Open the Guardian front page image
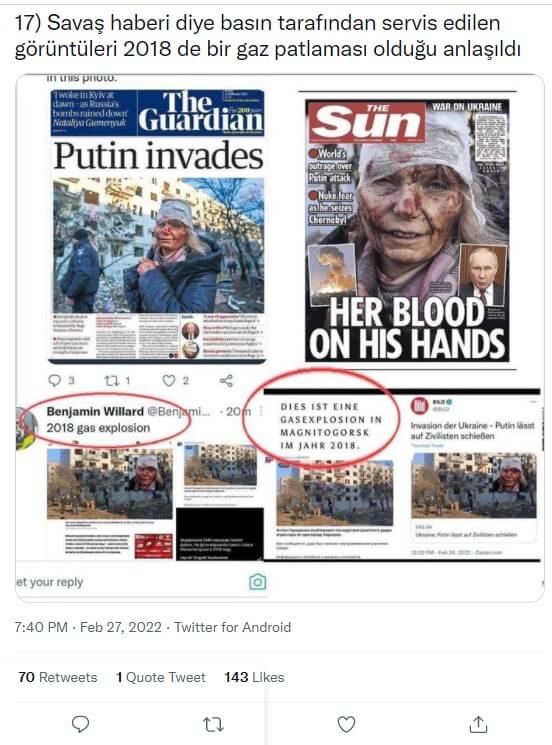Image resolution: width=552 pixels, height=745 pixels. (x=158, y=225)
